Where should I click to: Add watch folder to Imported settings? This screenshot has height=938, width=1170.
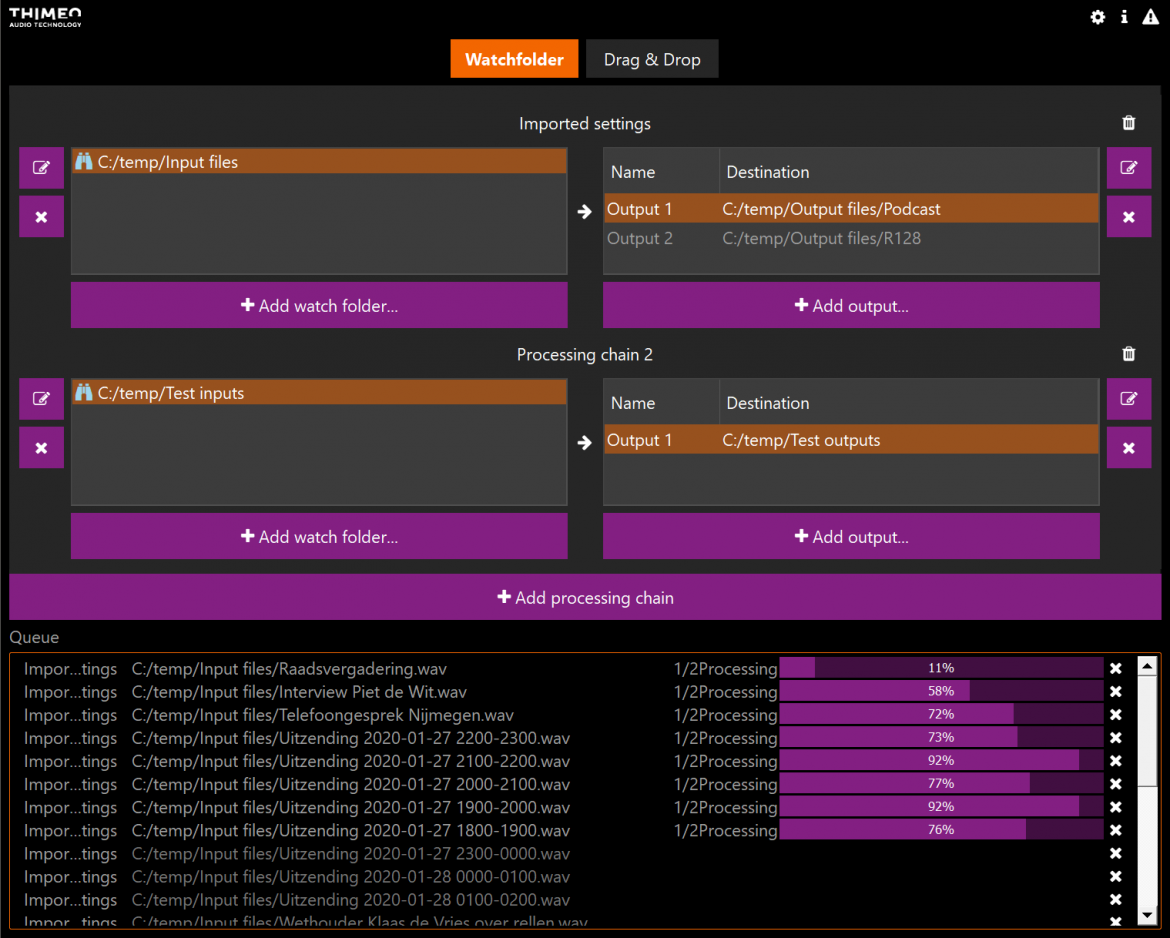319,306
